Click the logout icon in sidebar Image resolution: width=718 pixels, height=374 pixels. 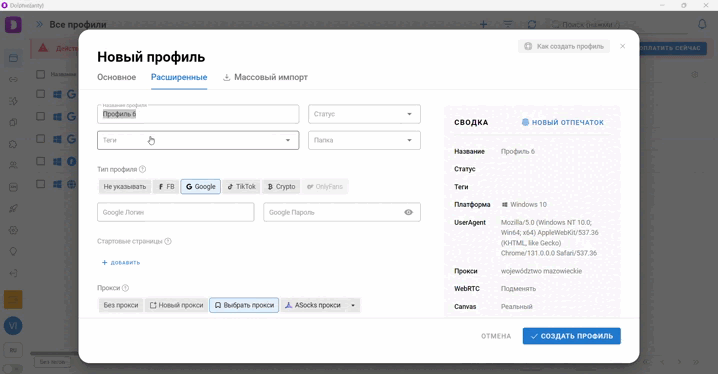tap(13, 273)
